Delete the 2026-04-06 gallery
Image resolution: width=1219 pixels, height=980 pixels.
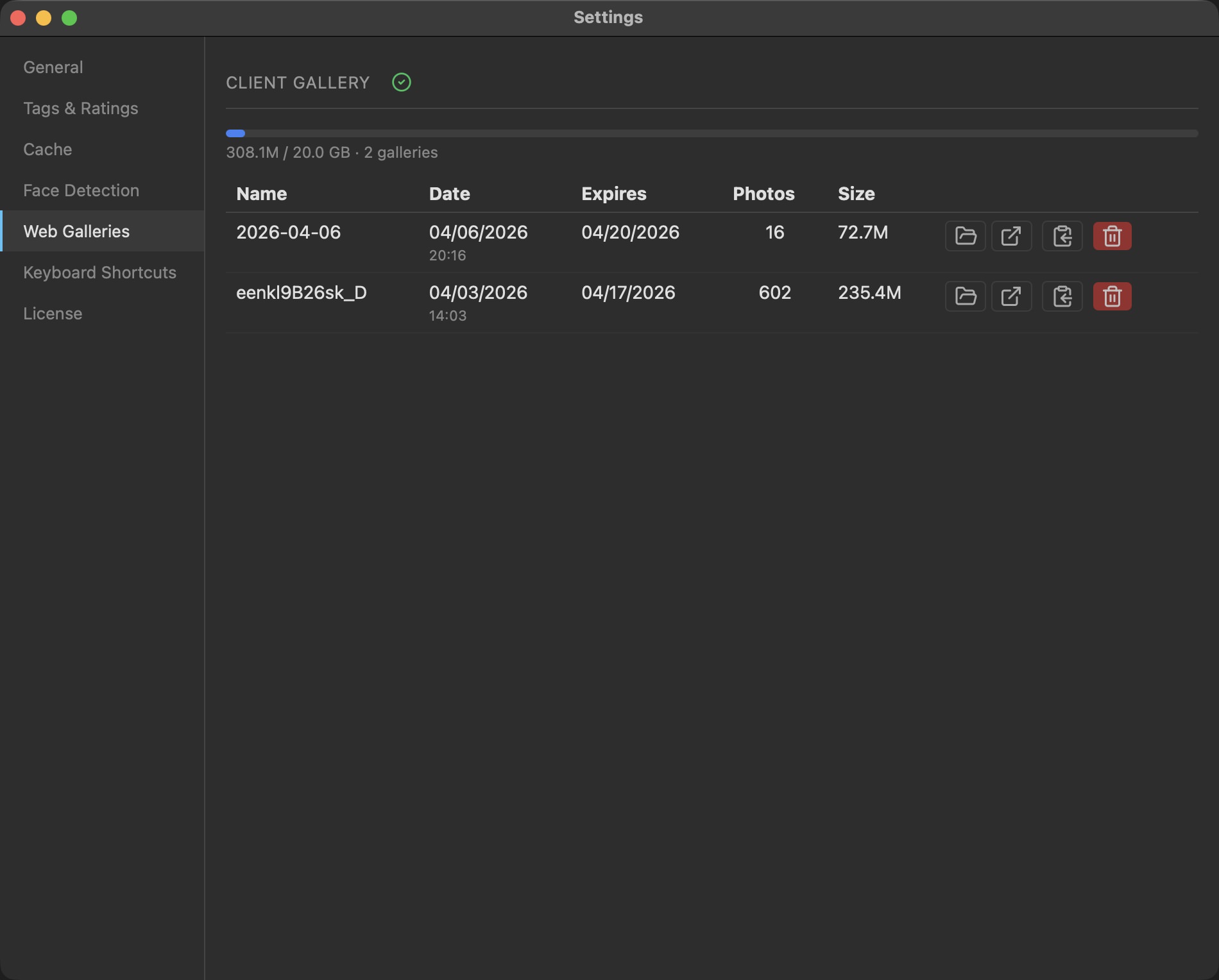point(1112,236)
